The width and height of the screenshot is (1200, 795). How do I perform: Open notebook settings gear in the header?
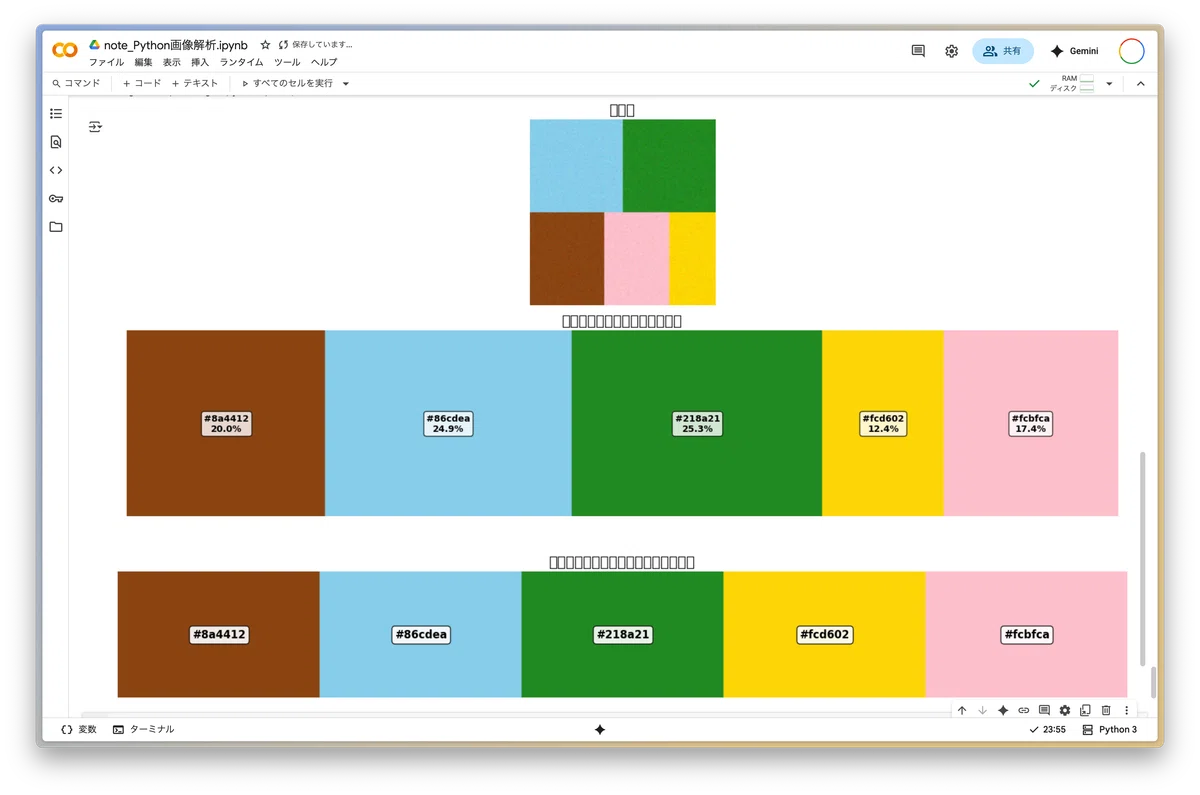[951, 51]
